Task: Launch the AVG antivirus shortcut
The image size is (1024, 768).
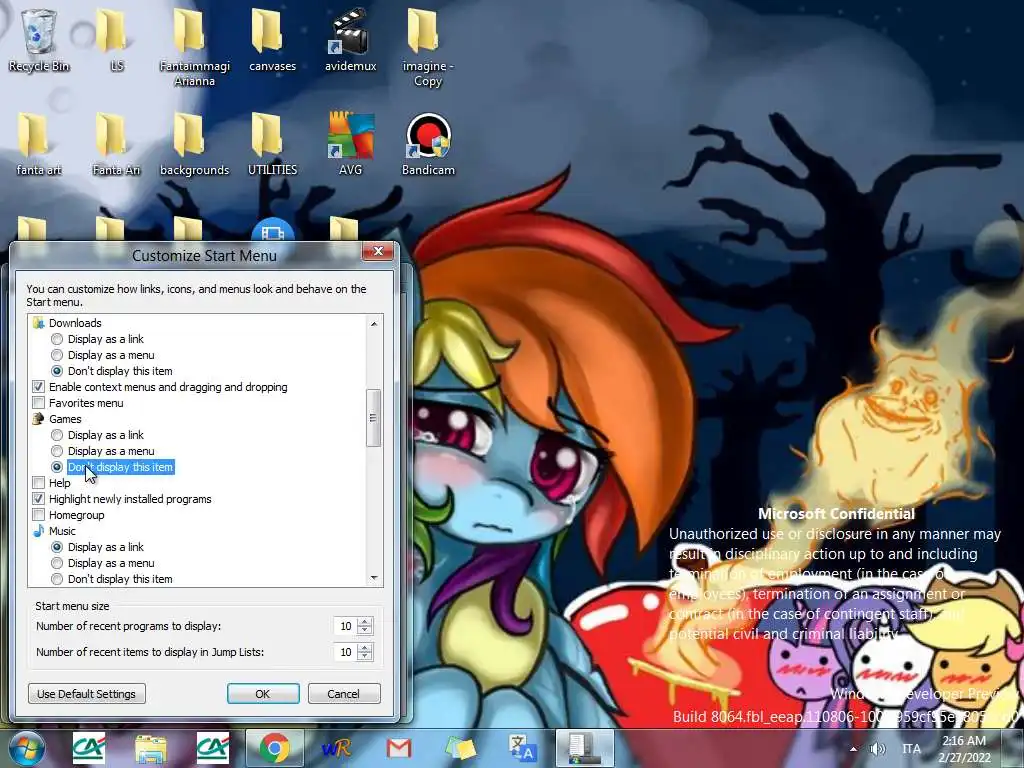Action: (x=351, y=144)
